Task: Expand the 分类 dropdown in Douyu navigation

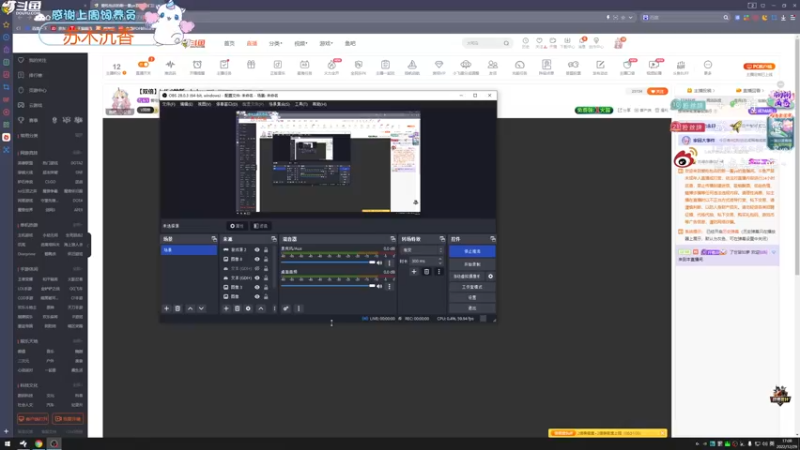Action: click(276, 43)
